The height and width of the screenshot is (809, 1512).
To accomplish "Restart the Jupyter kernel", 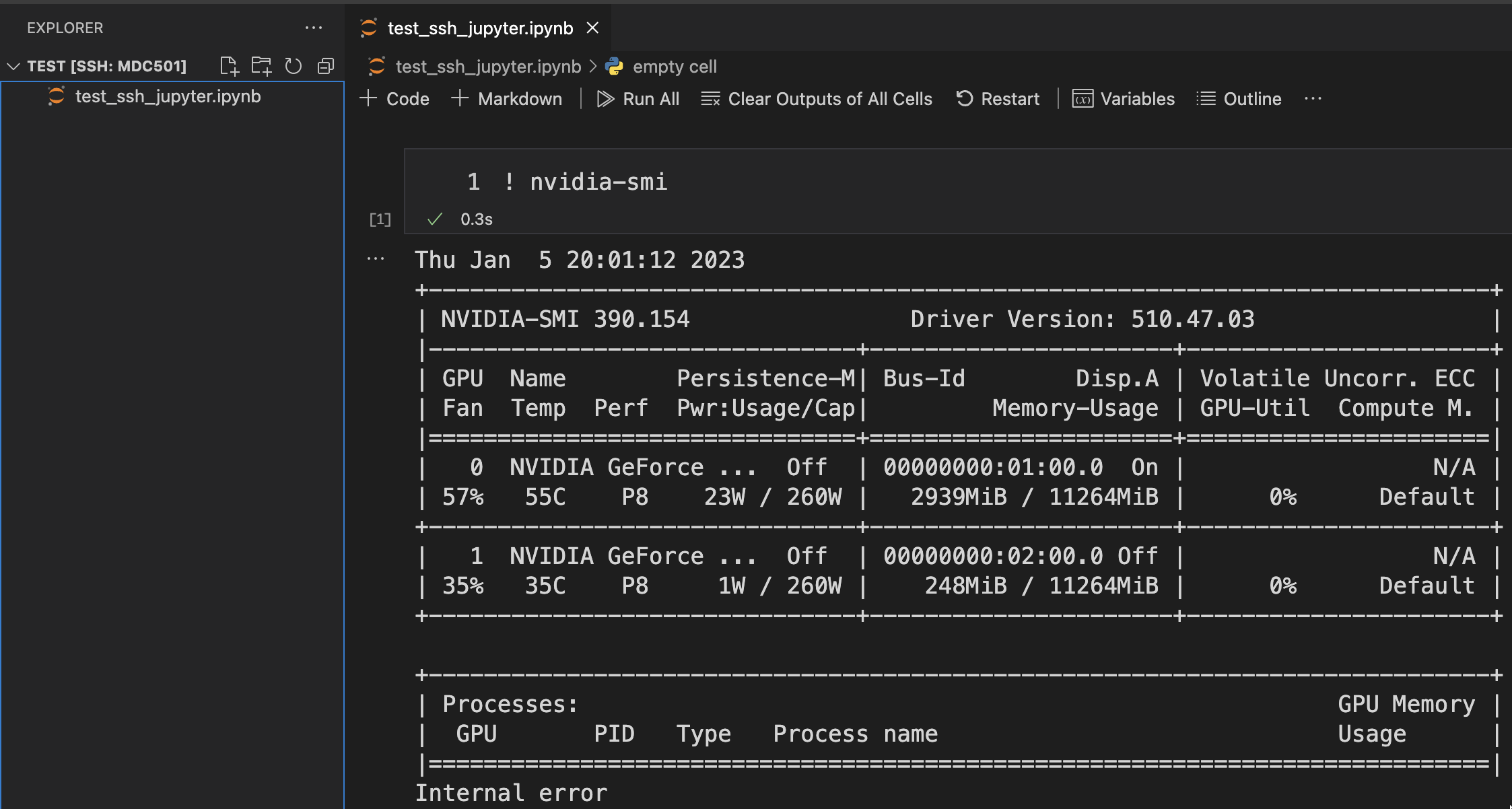I will (x=998, y=99).
